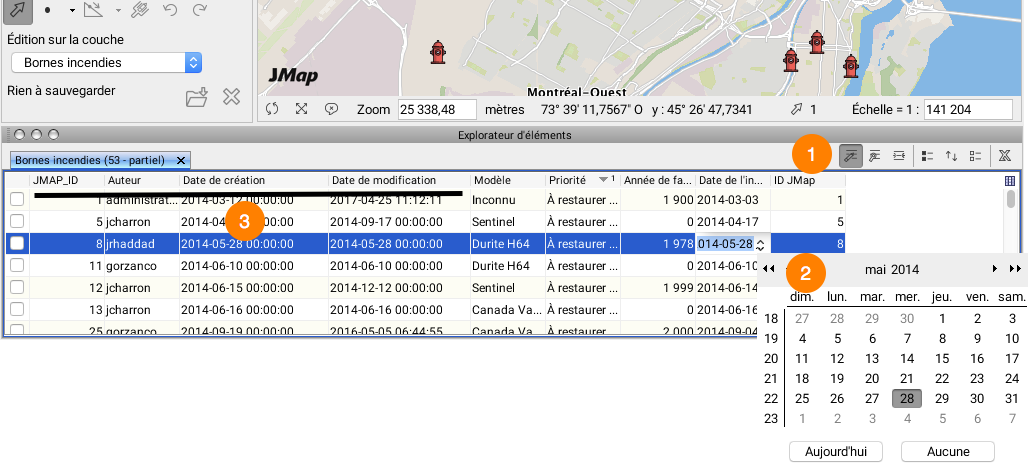The image size is (1028, 468).
Task: Go to next month in calendar
Action: tap(994, 269)
